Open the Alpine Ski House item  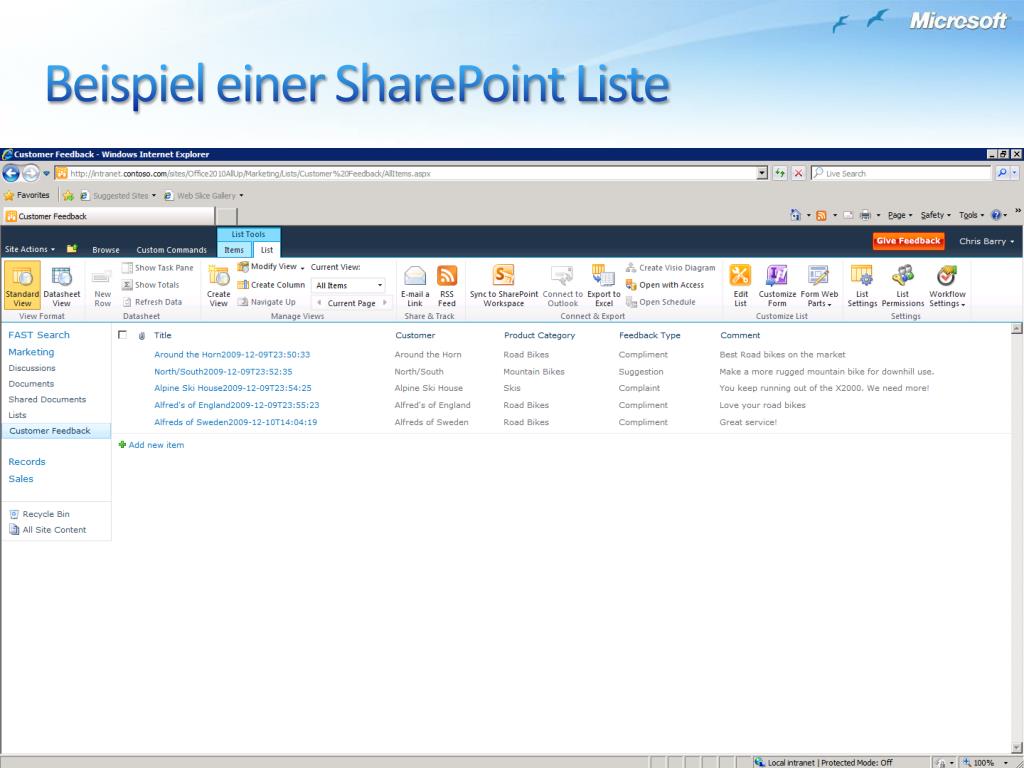(x=232, y=388)
